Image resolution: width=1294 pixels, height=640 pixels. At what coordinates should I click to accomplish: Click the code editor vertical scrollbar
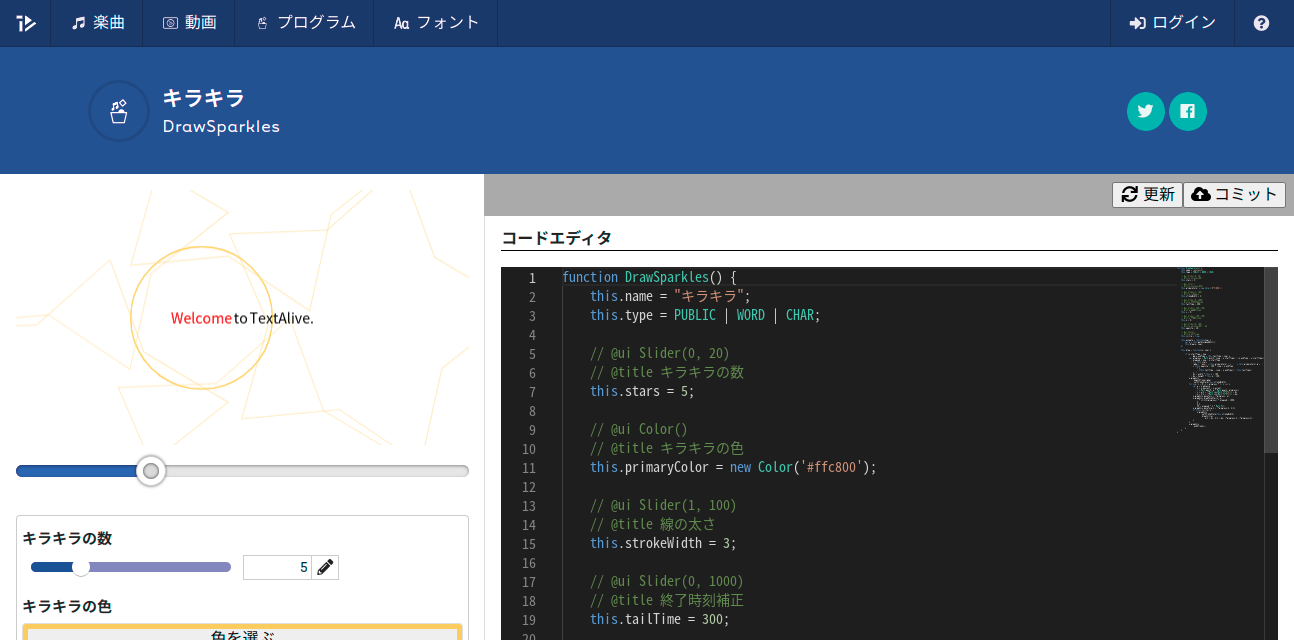(1271, 360)
